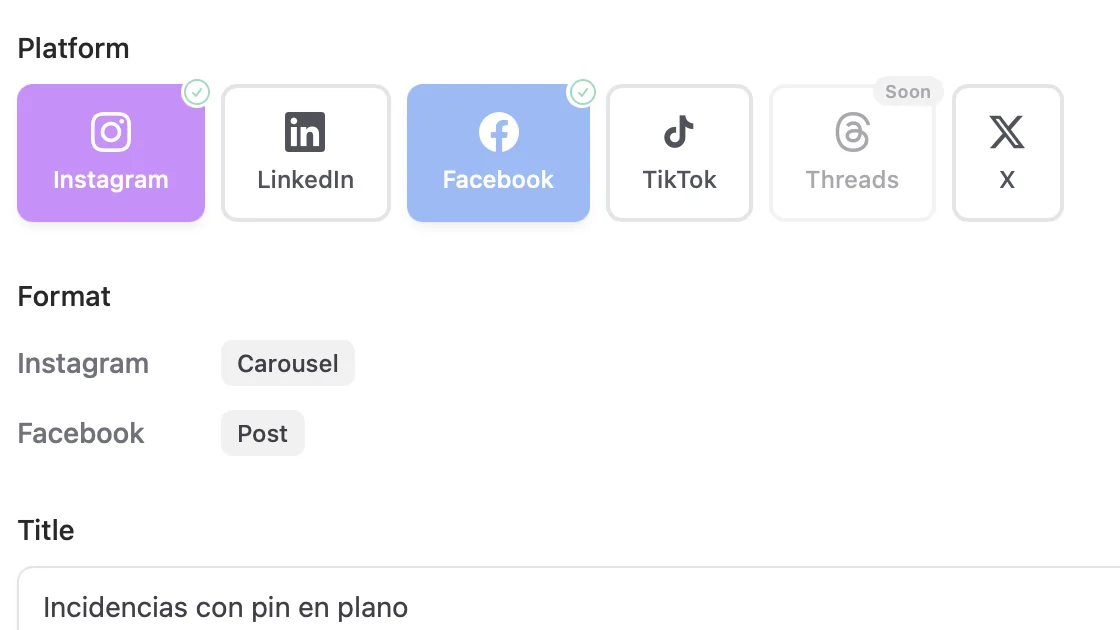Click the Title field 'Incidencias con pin en plano'
Viewport: 1120px width, 630px height.
tap(569, 600)
